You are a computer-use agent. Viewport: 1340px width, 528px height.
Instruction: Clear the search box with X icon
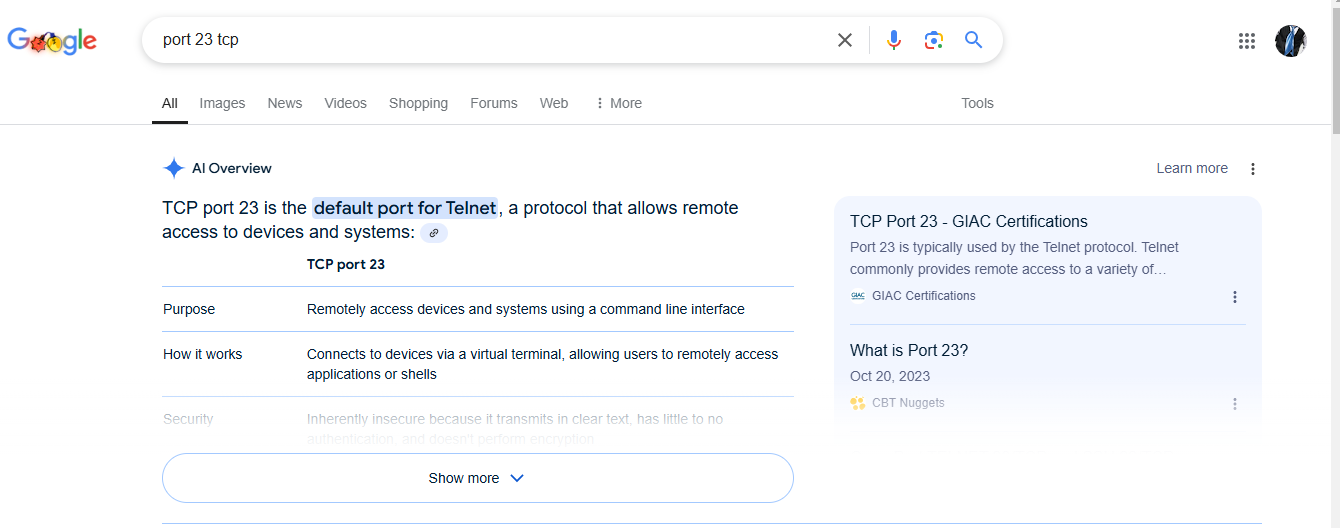845,40
